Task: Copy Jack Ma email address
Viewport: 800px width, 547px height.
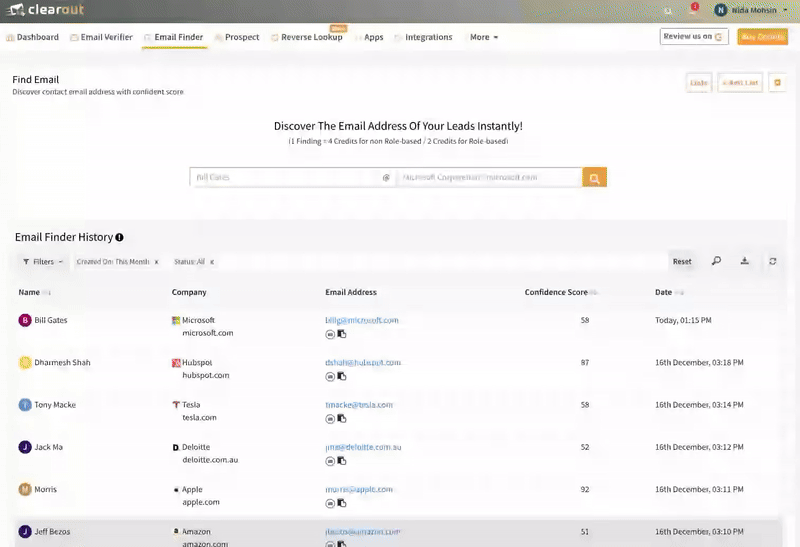Action: pos(342,461)
